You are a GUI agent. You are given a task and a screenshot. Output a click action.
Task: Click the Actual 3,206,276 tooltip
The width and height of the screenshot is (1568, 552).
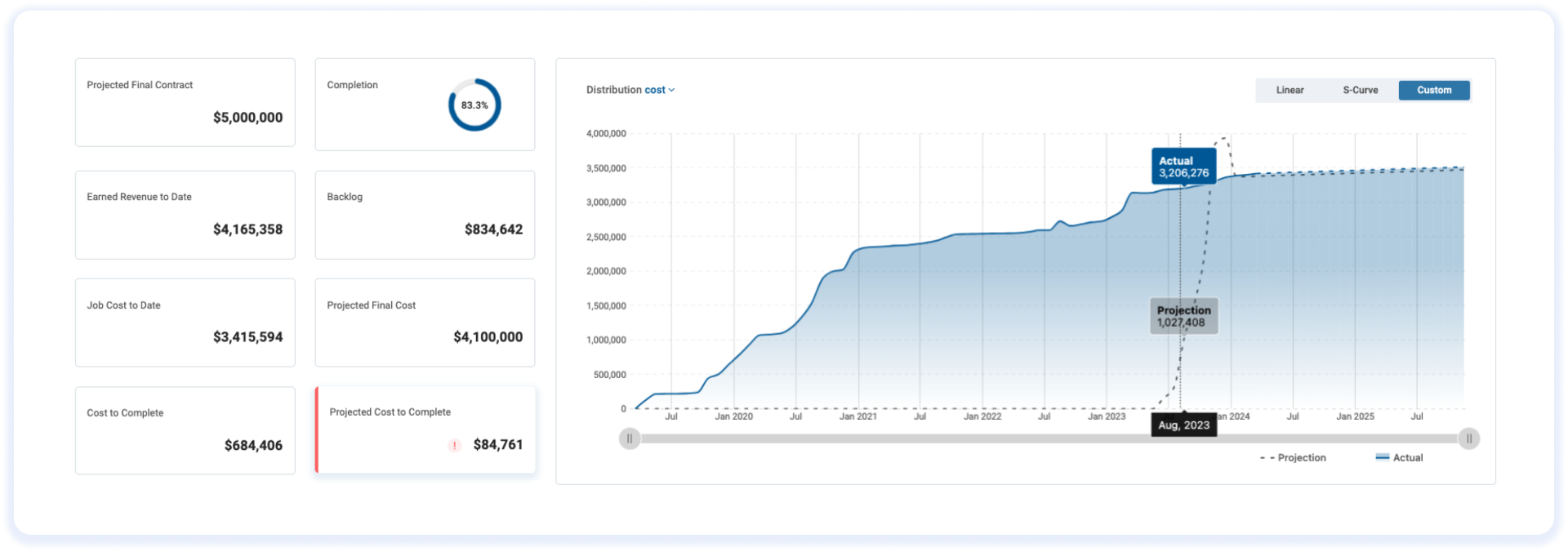(x=1184, y=167)
